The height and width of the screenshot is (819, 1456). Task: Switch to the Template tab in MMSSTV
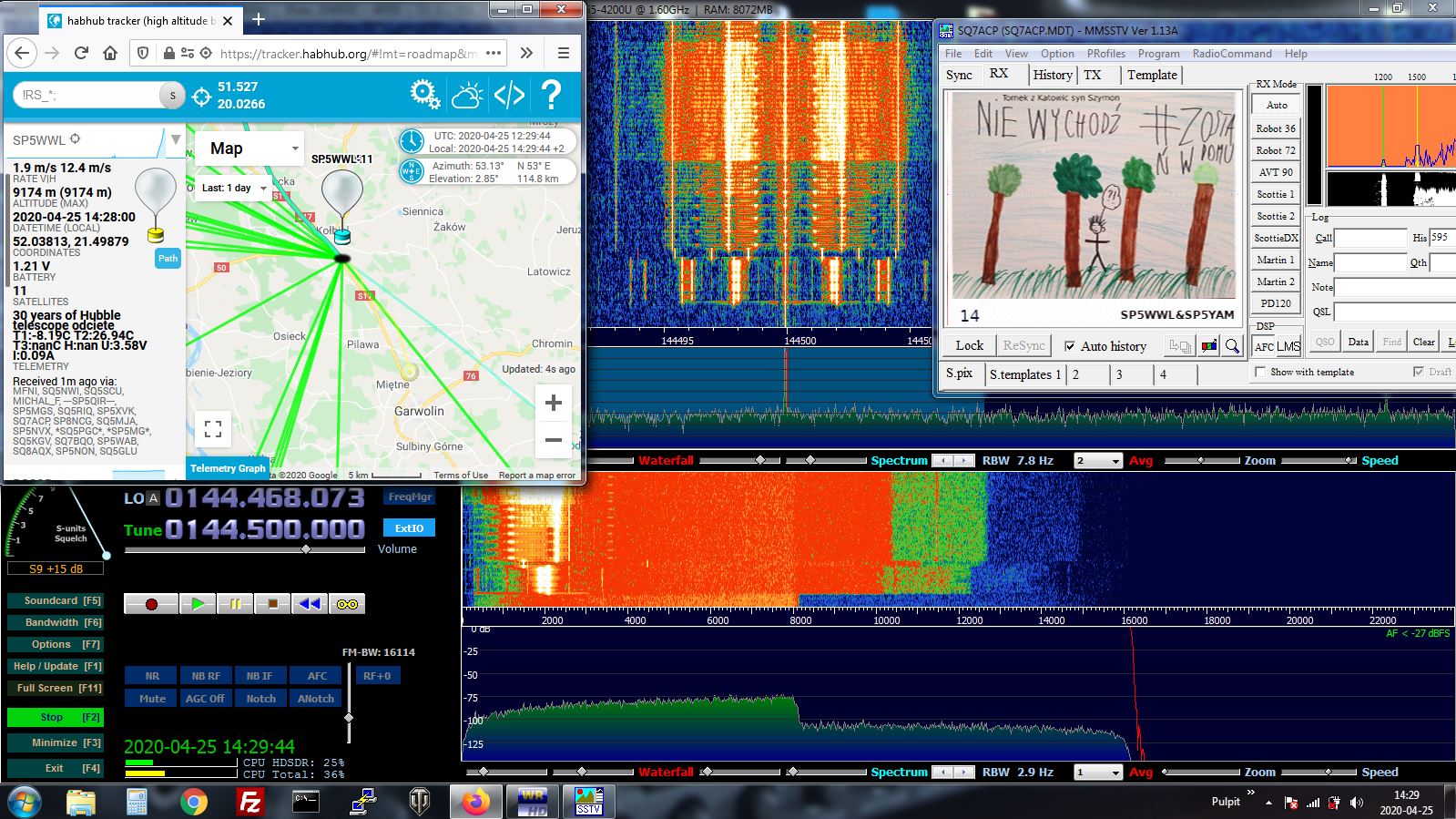click(1152, 75)
